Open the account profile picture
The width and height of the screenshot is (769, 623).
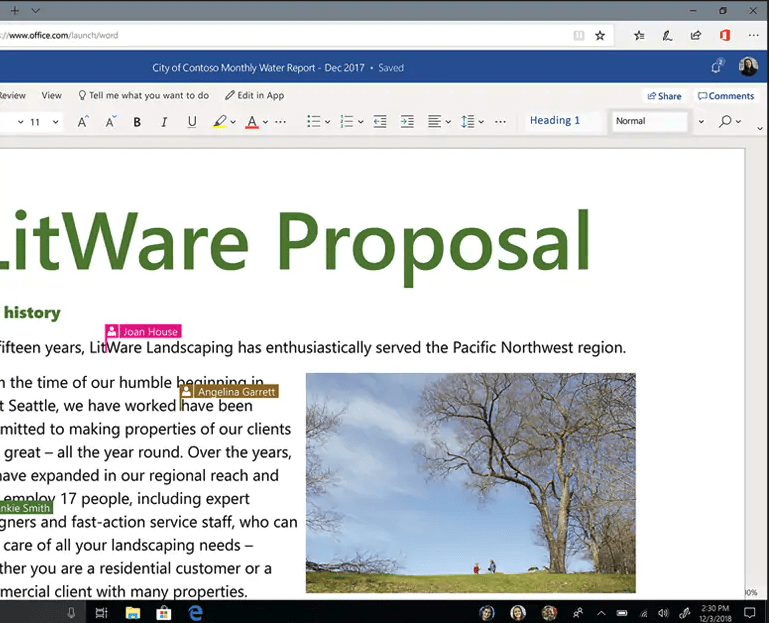click(748, 67)
